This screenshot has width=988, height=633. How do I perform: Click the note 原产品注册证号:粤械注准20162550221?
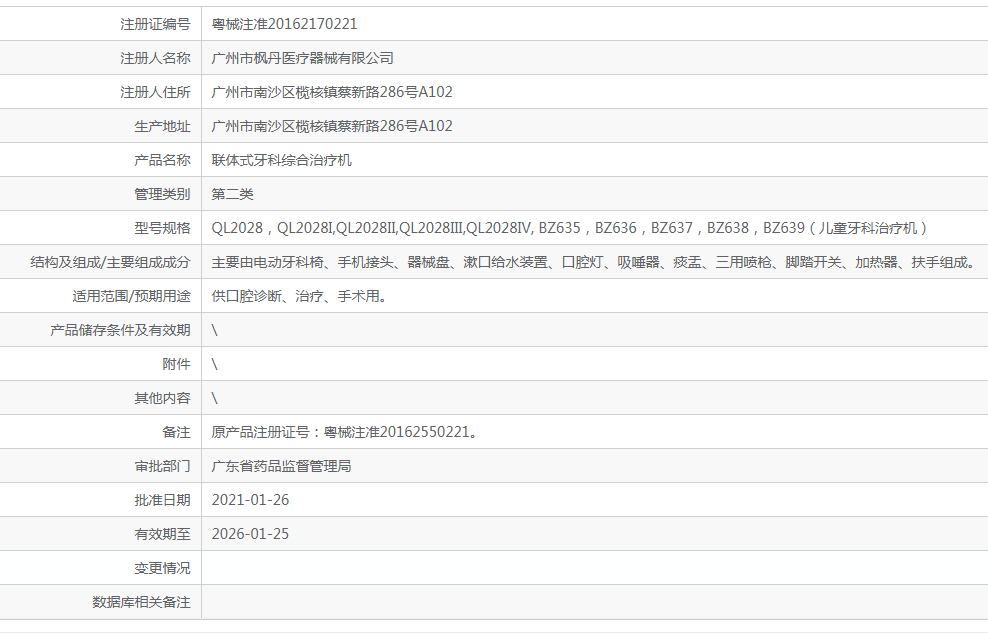coord(345,432)
